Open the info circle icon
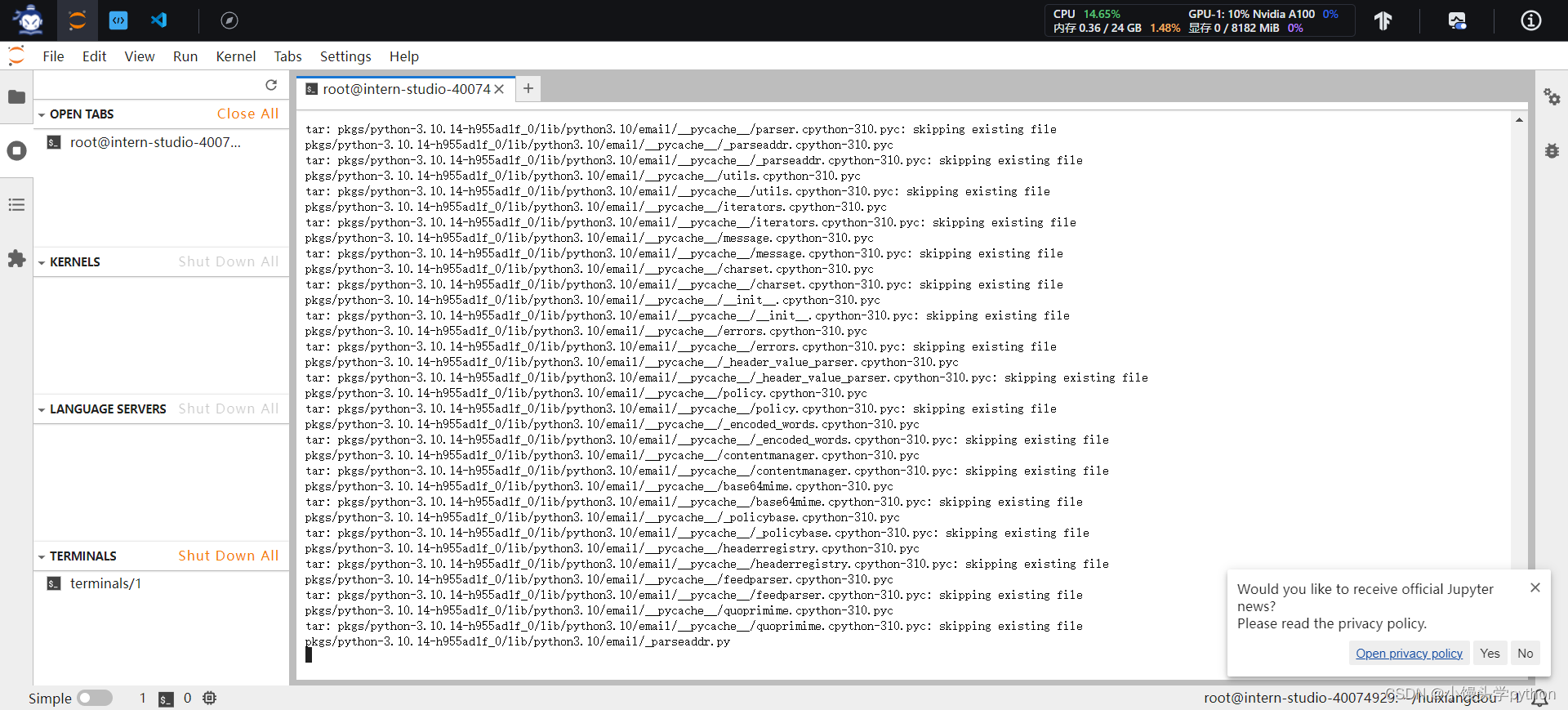The image size is (1568, 710). click(1531, 20)
